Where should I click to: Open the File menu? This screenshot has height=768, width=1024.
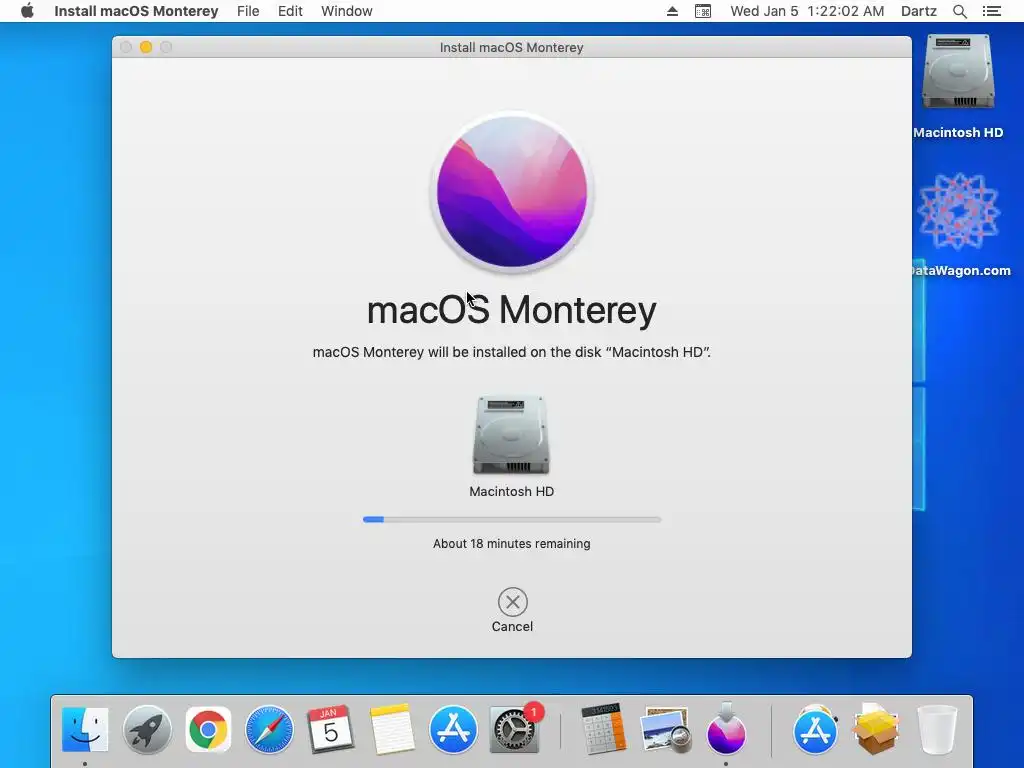pos(248,11)
